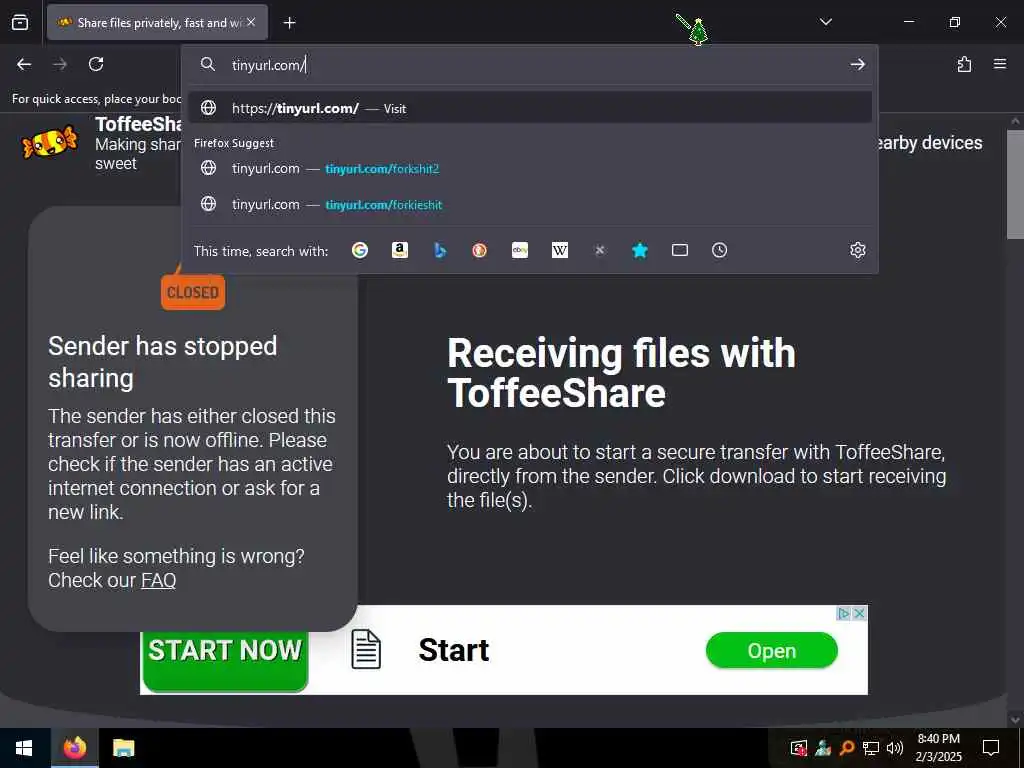Viewport: 1024px width, 768px height.
Task: Click the orange magnifier tray icon
Action: pyautogui.click(x=846, y=748)
